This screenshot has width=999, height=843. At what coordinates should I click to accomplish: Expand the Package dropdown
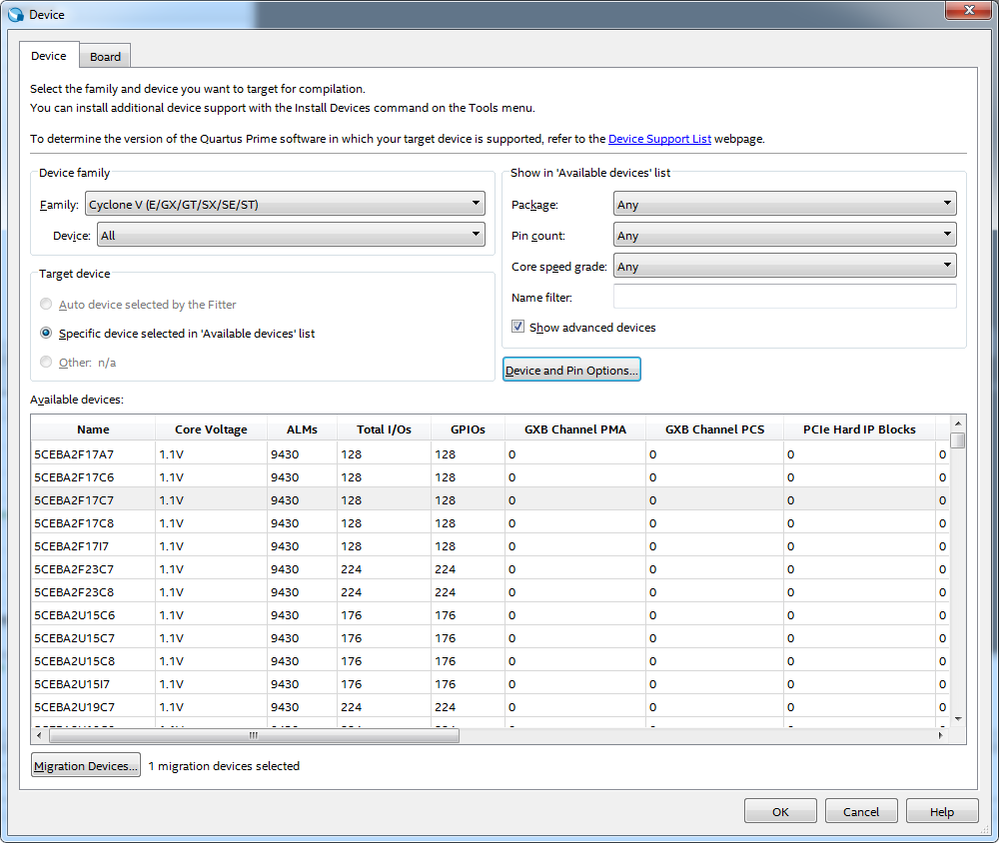coord(784,205)
